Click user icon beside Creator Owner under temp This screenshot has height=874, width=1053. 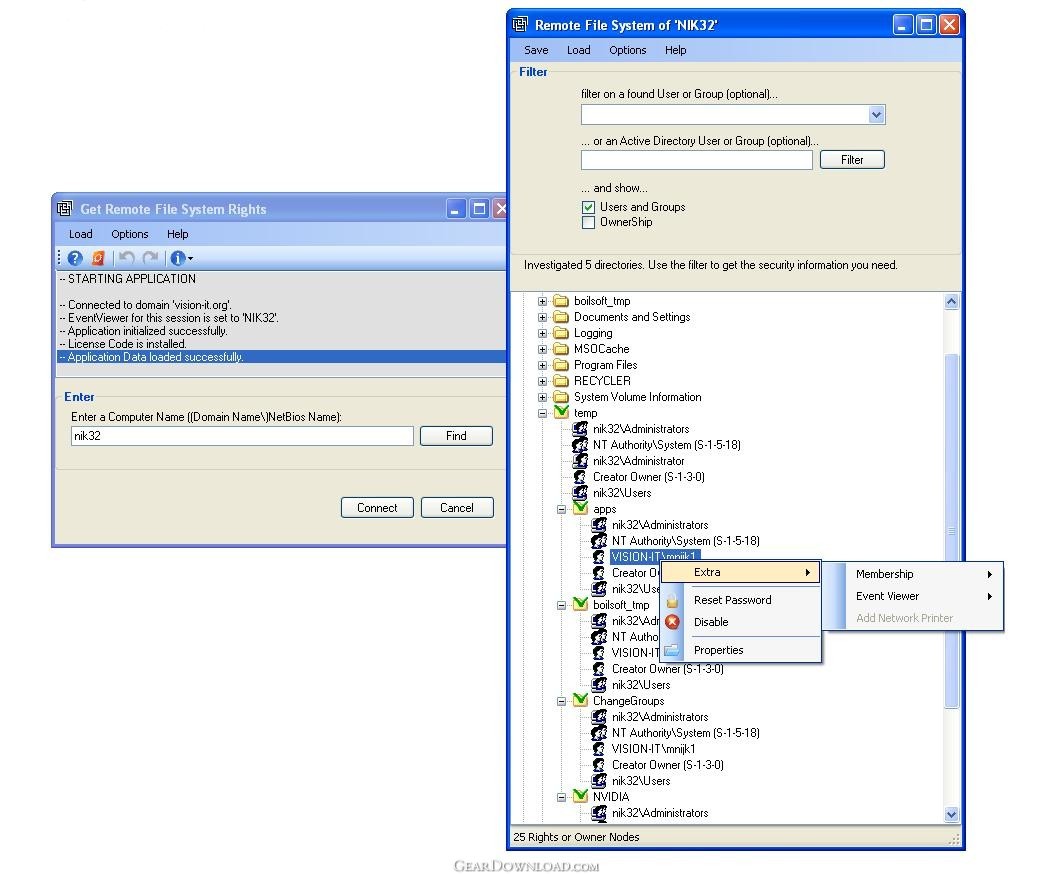(x=580, y=477)
